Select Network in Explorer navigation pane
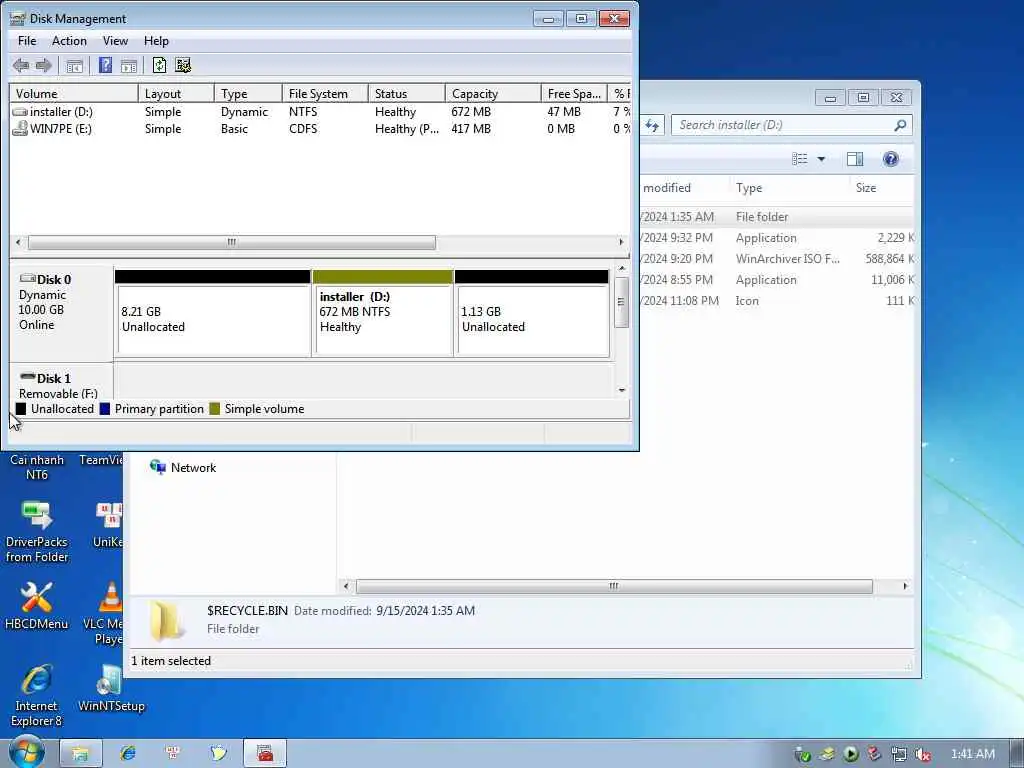Viewport: 1024px width, 768px height. (184, 468)
